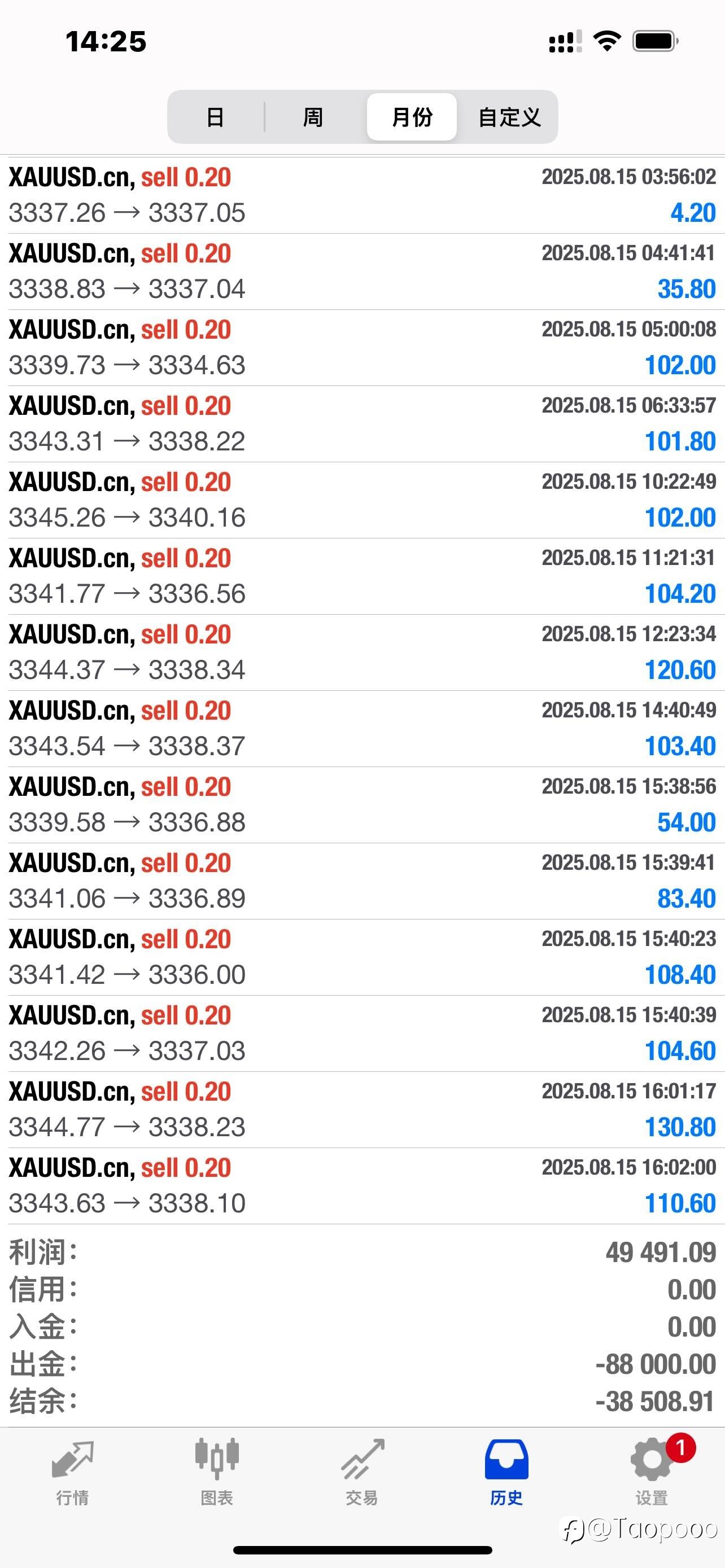The width and height of the screenshot is (725, 1568).
Task: Tap the battery icon in status bar
Action: point(656,41)
